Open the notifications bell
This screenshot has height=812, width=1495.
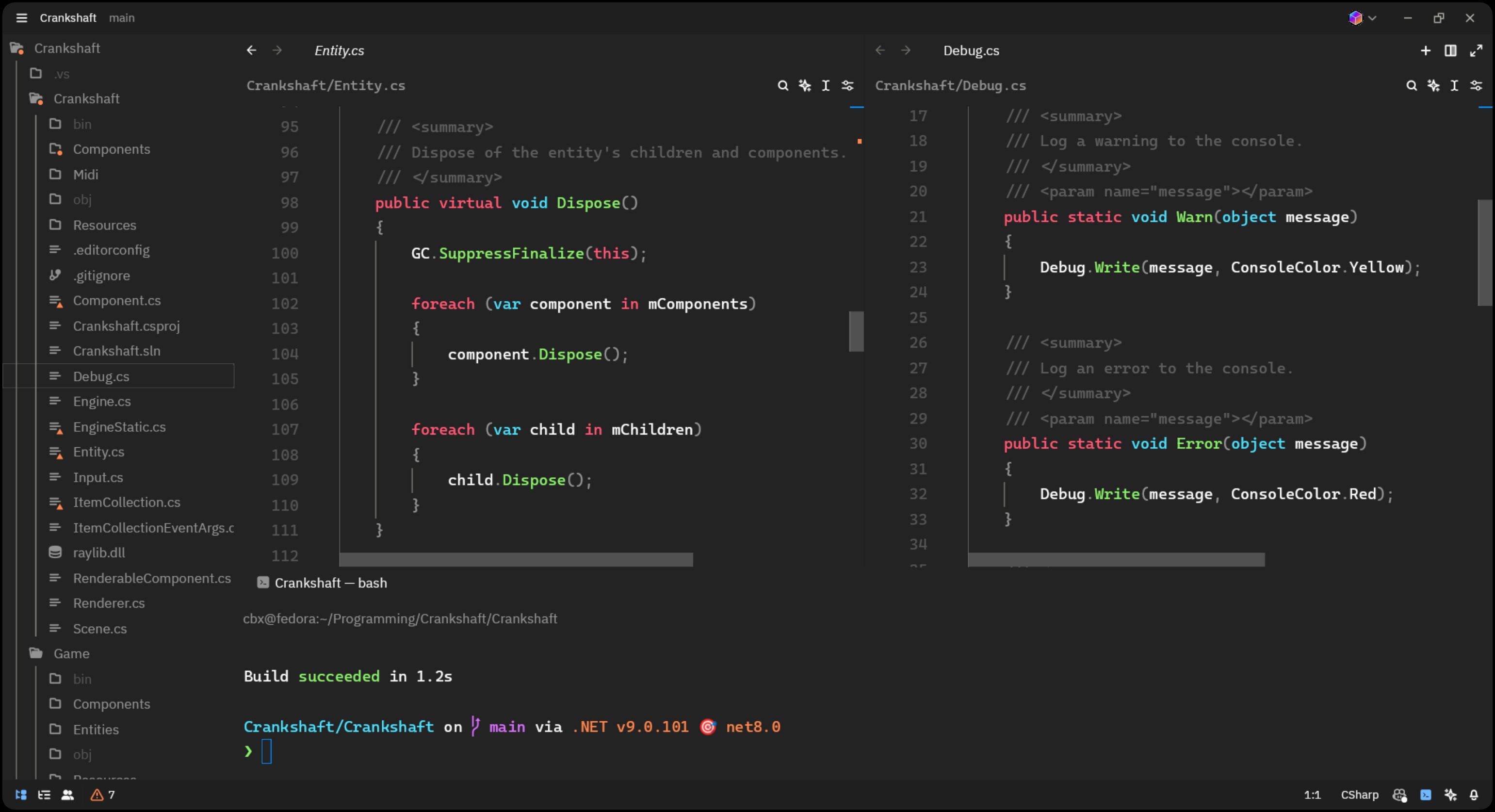point(1474,795)
